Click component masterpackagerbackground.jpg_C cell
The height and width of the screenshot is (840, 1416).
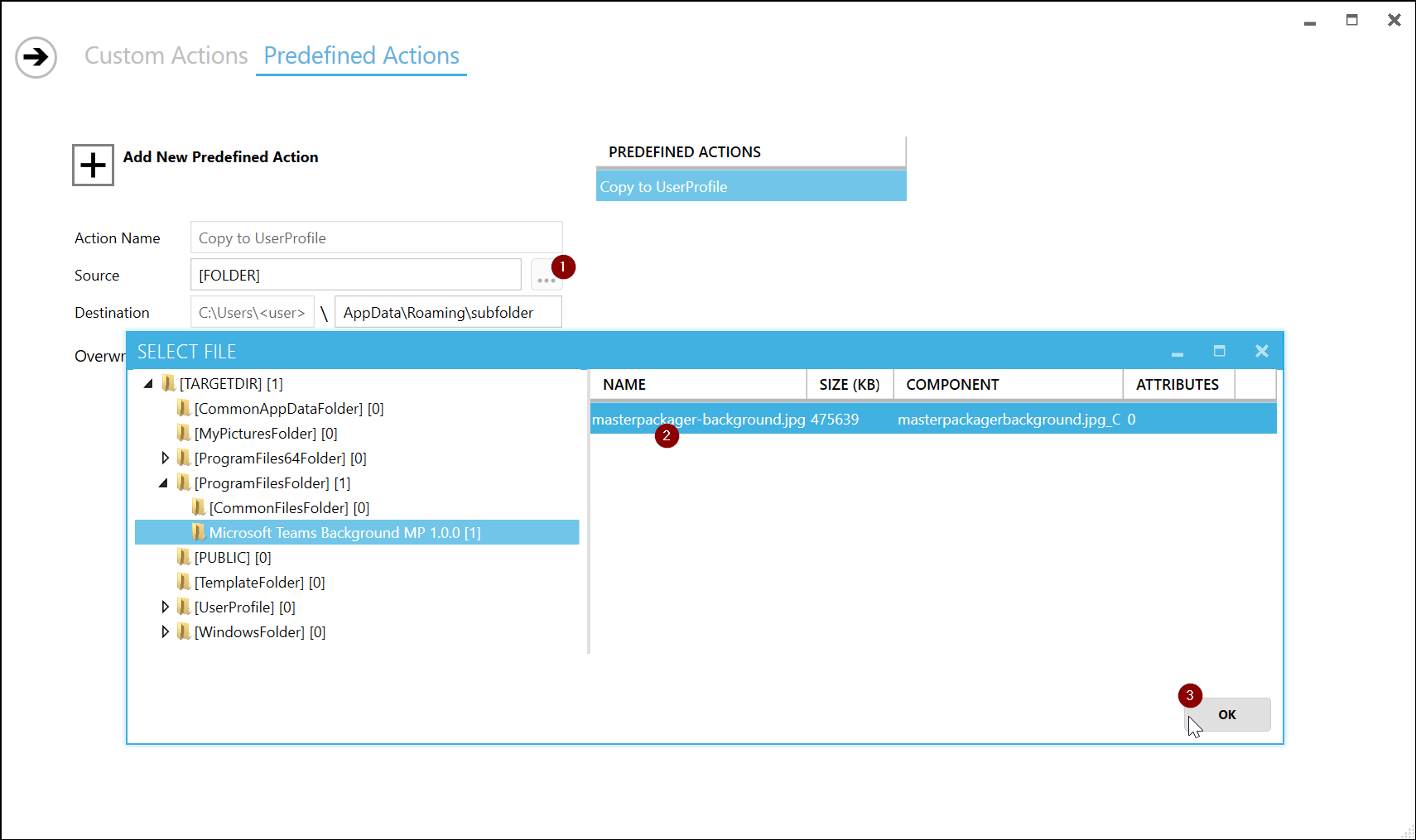[1009, 420]
